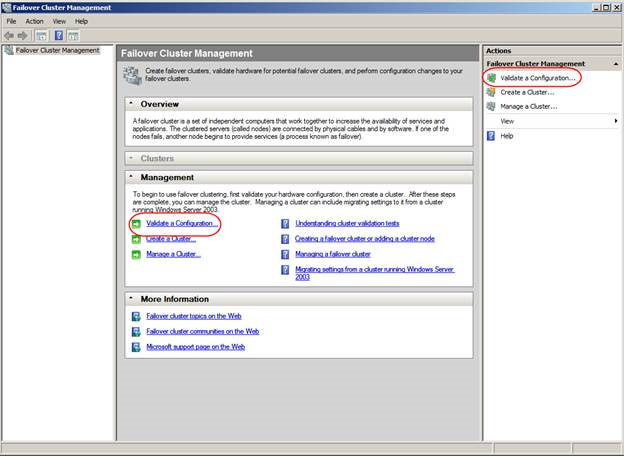Open Managing a failover cluster link
This screenshot has width=624, height=456.
tap(333, 254)
